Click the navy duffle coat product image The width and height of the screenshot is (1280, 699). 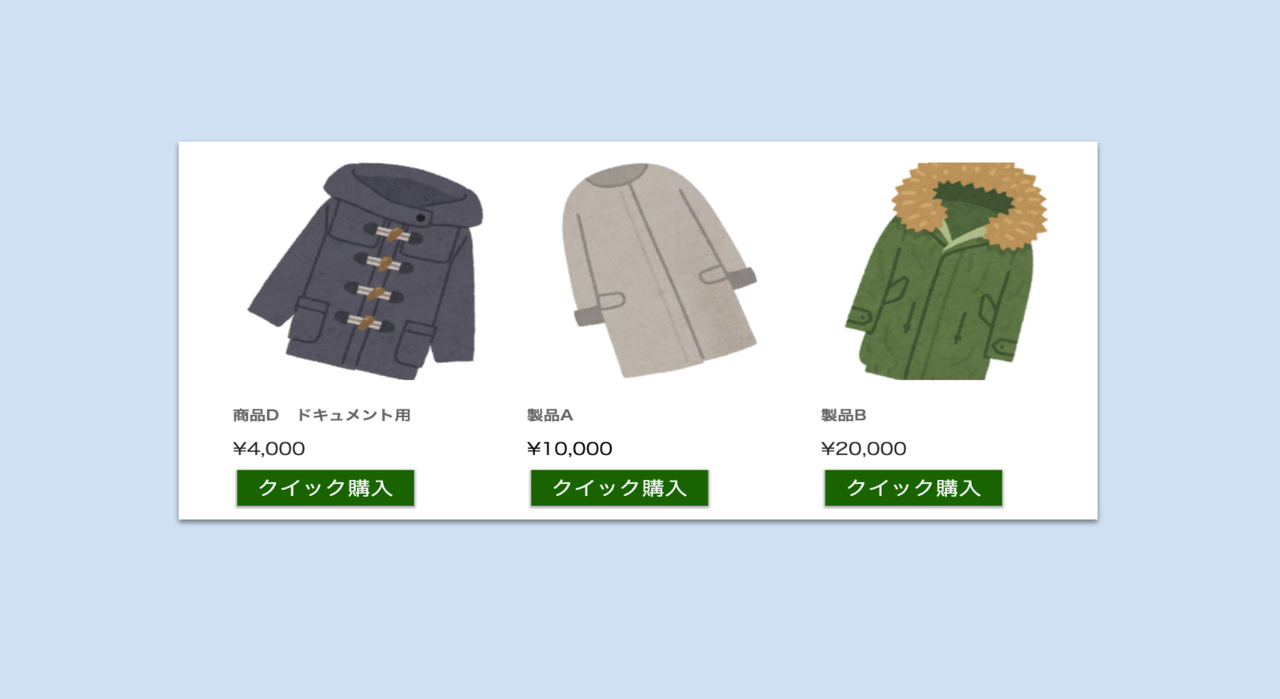point(365,271)
